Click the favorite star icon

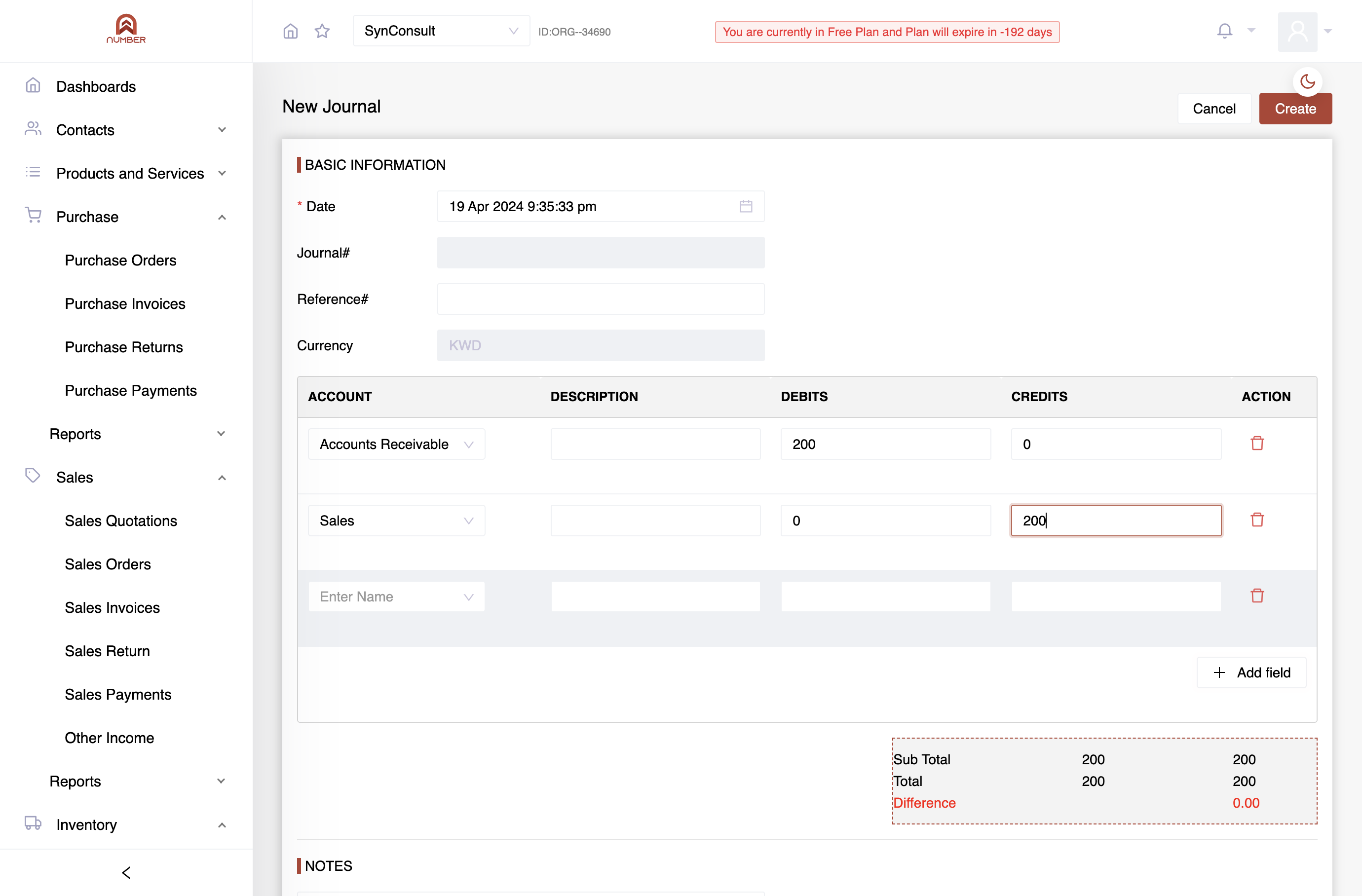[322, 31]
